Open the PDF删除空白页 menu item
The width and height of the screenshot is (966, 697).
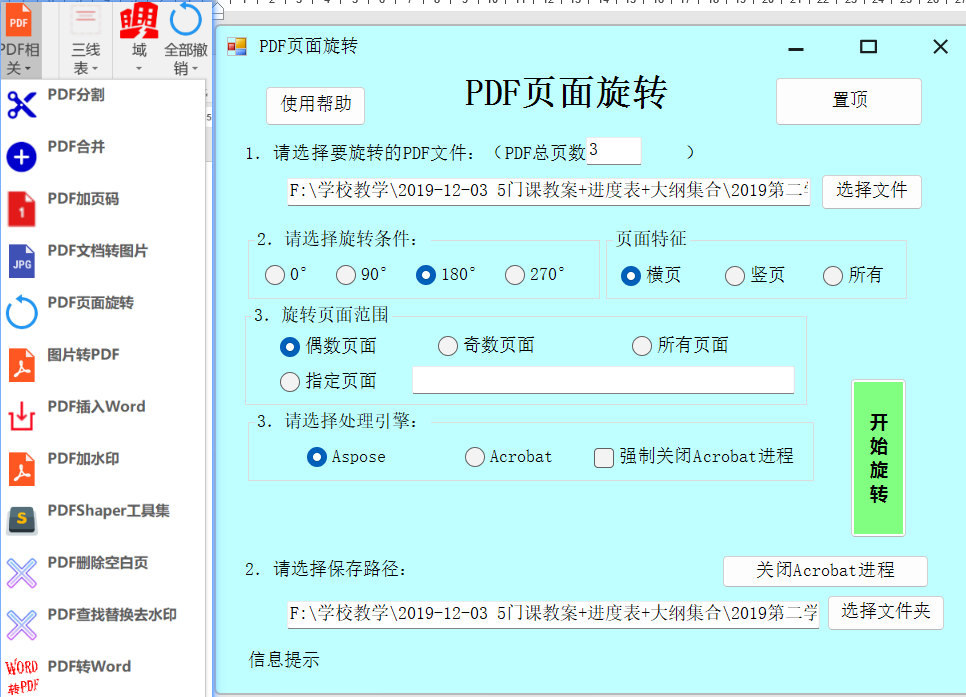click(x=103, y=573)
